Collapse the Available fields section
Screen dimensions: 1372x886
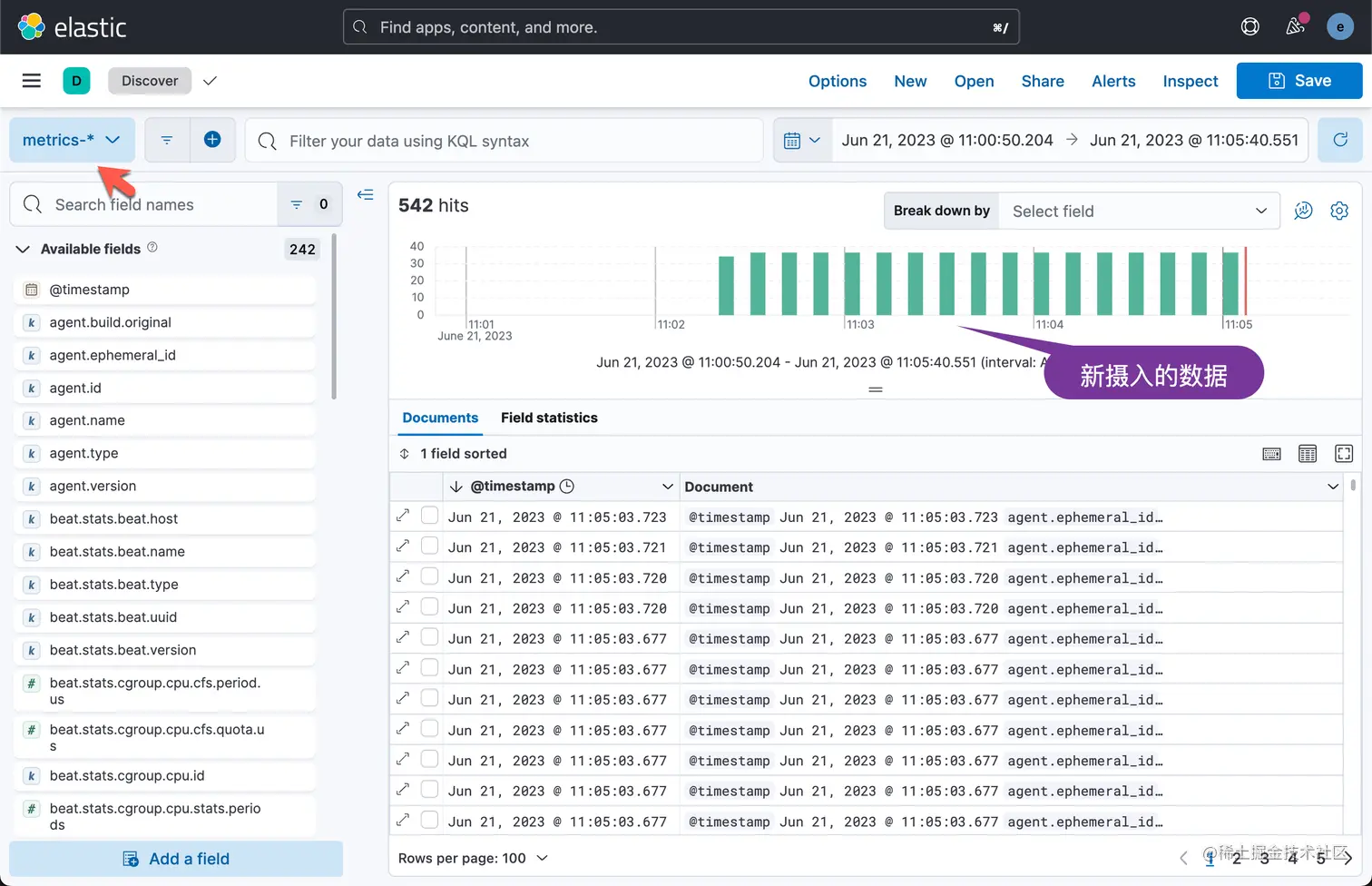click(23, 249)
